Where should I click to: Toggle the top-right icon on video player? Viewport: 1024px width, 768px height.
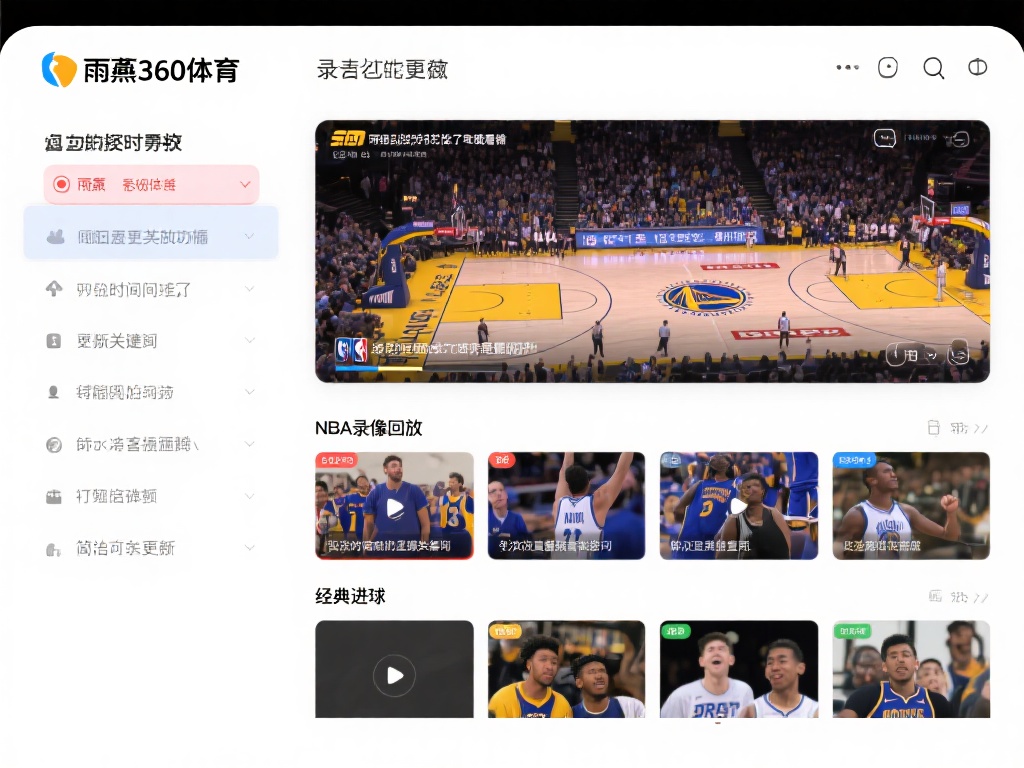pyautogui.click(x=960, y=139)
